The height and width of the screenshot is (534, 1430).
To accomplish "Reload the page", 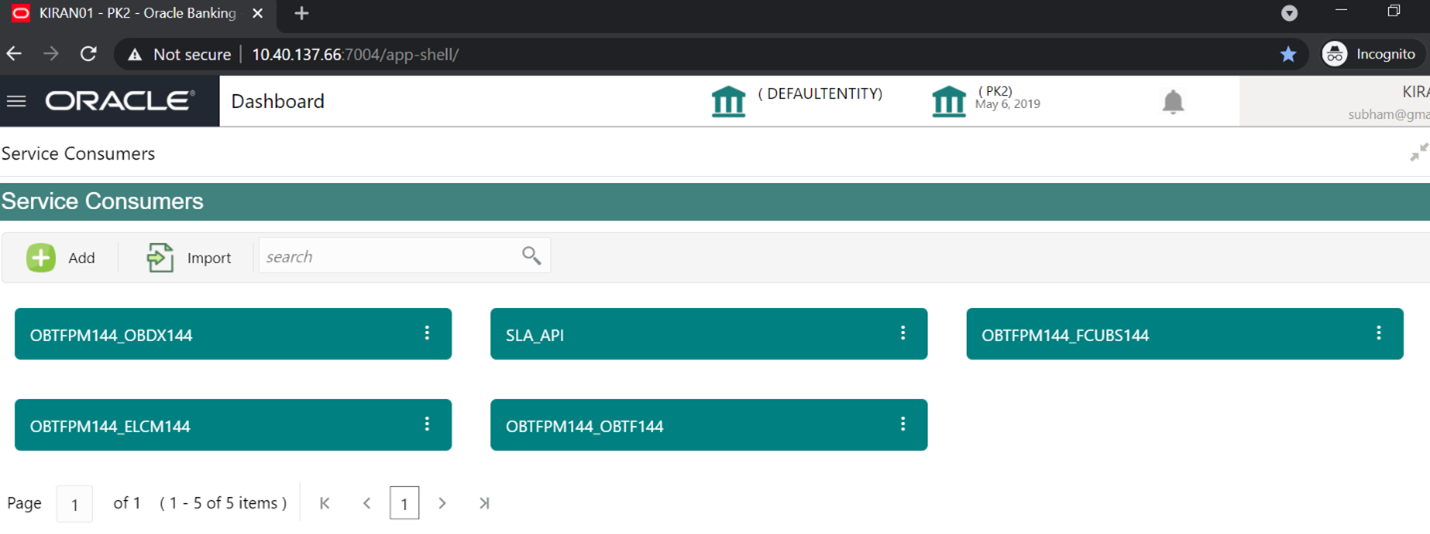I will (x=88, y=54).
